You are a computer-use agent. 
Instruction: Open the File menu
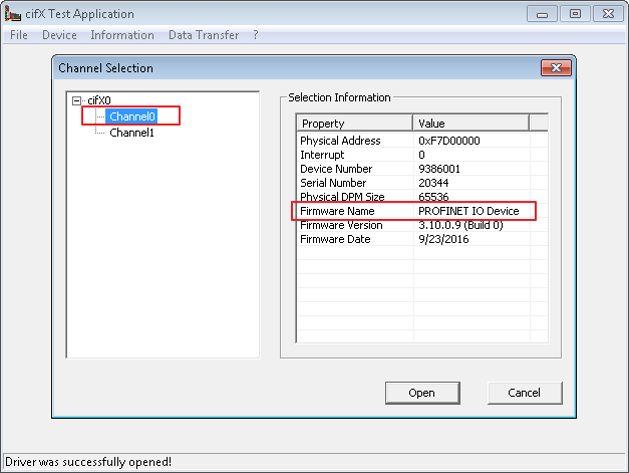pos(19,35)
